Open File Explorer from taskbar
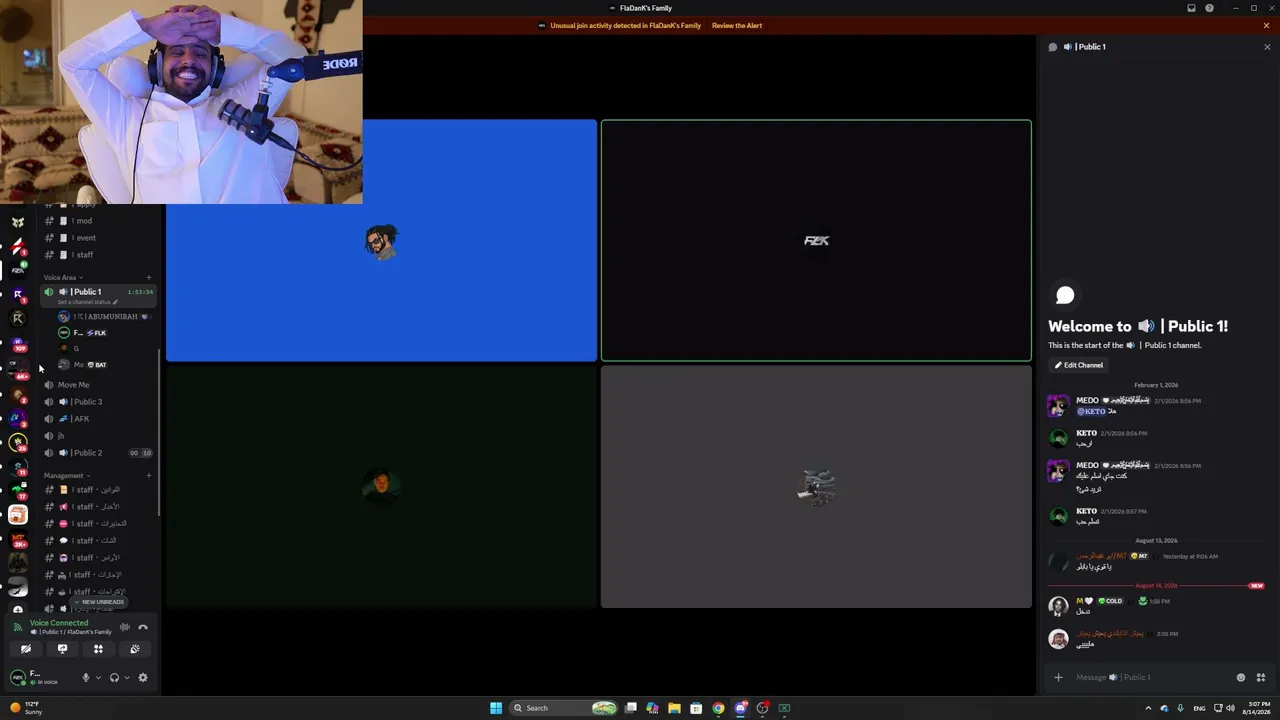The width and height of the screenshot is (1280, 720). (x=674, y=708)
